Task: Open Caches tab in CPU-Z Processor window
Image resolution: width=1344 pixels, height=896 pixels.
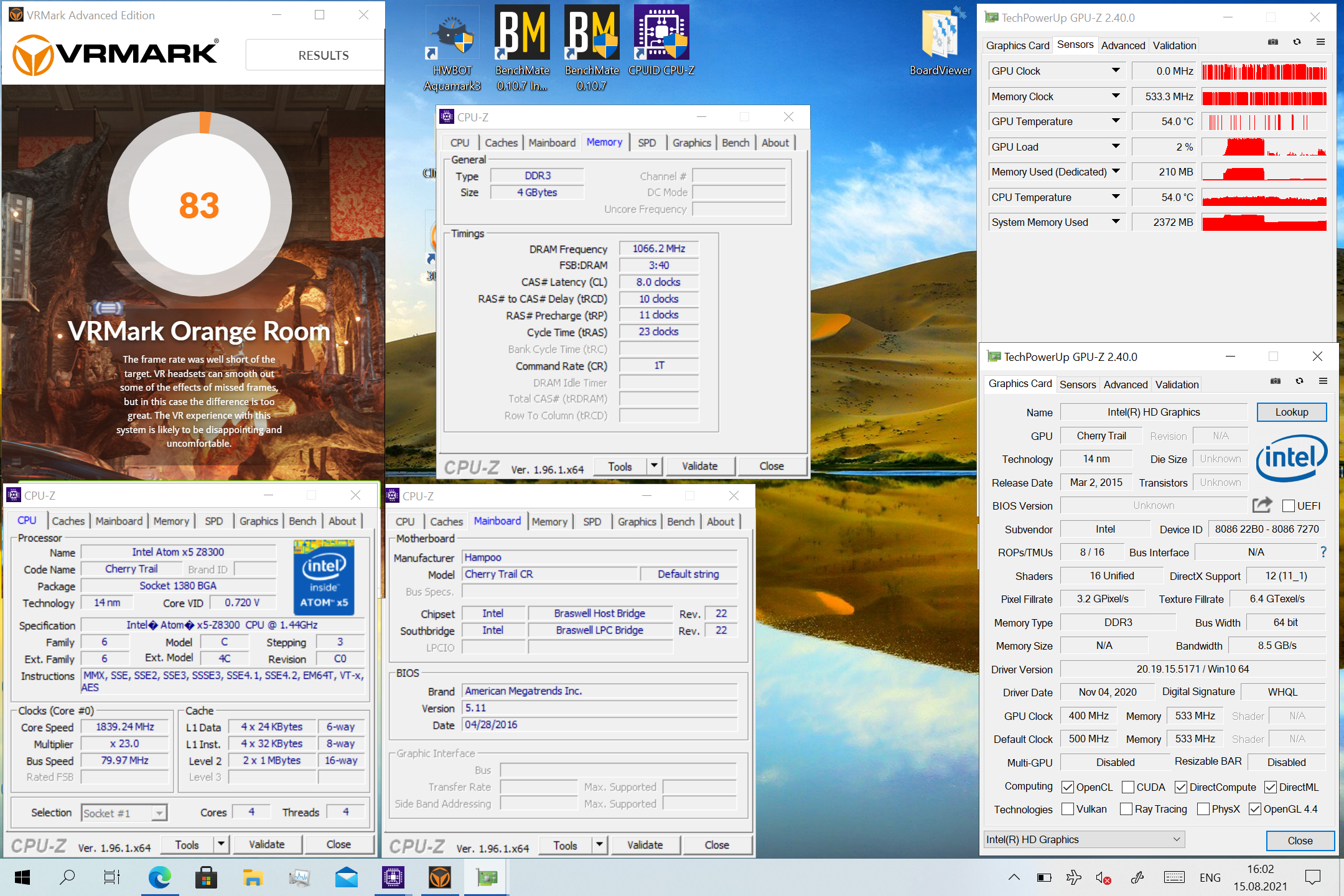Action: tap(68, 521)
